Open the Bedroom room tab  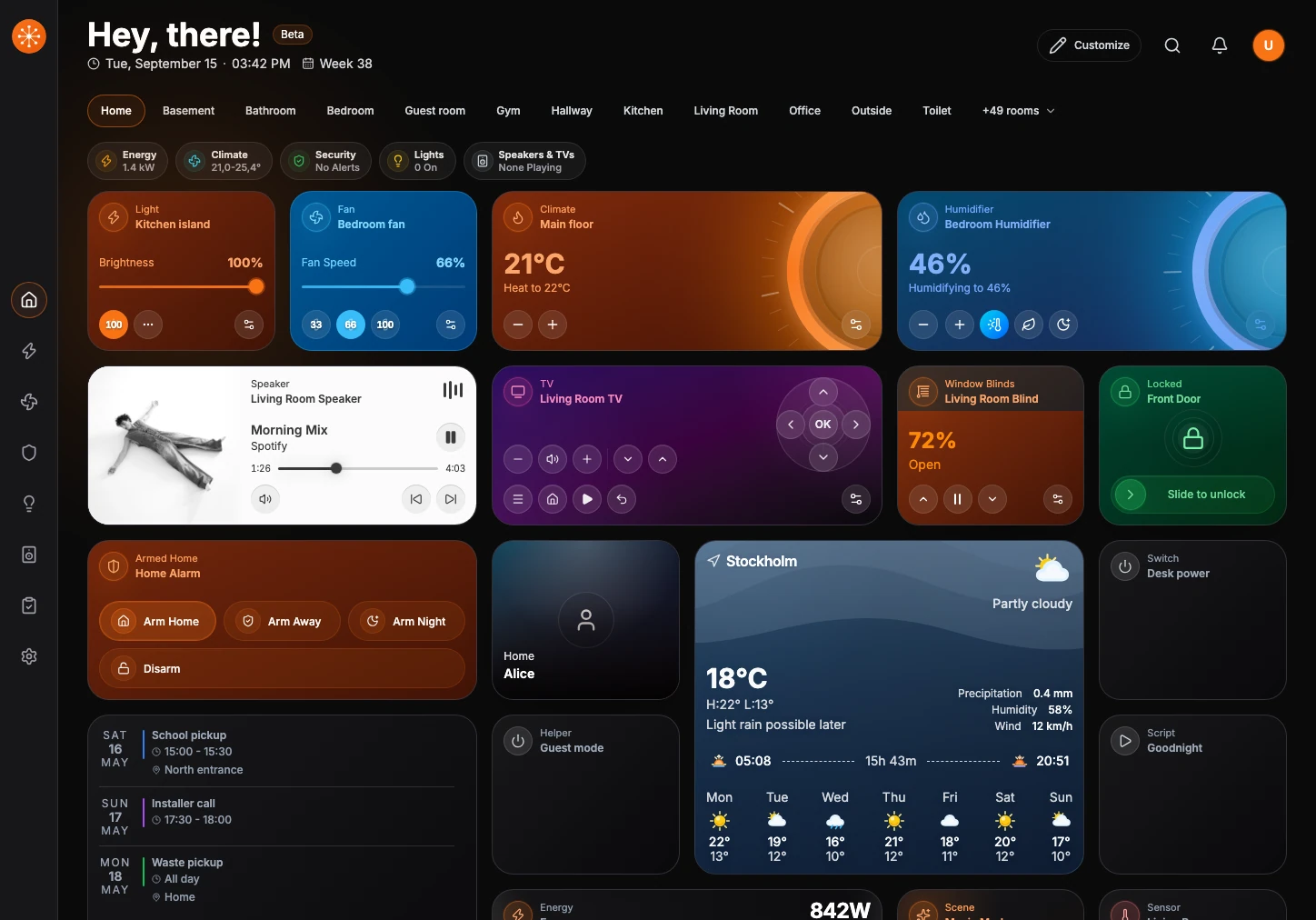point(351,111)
